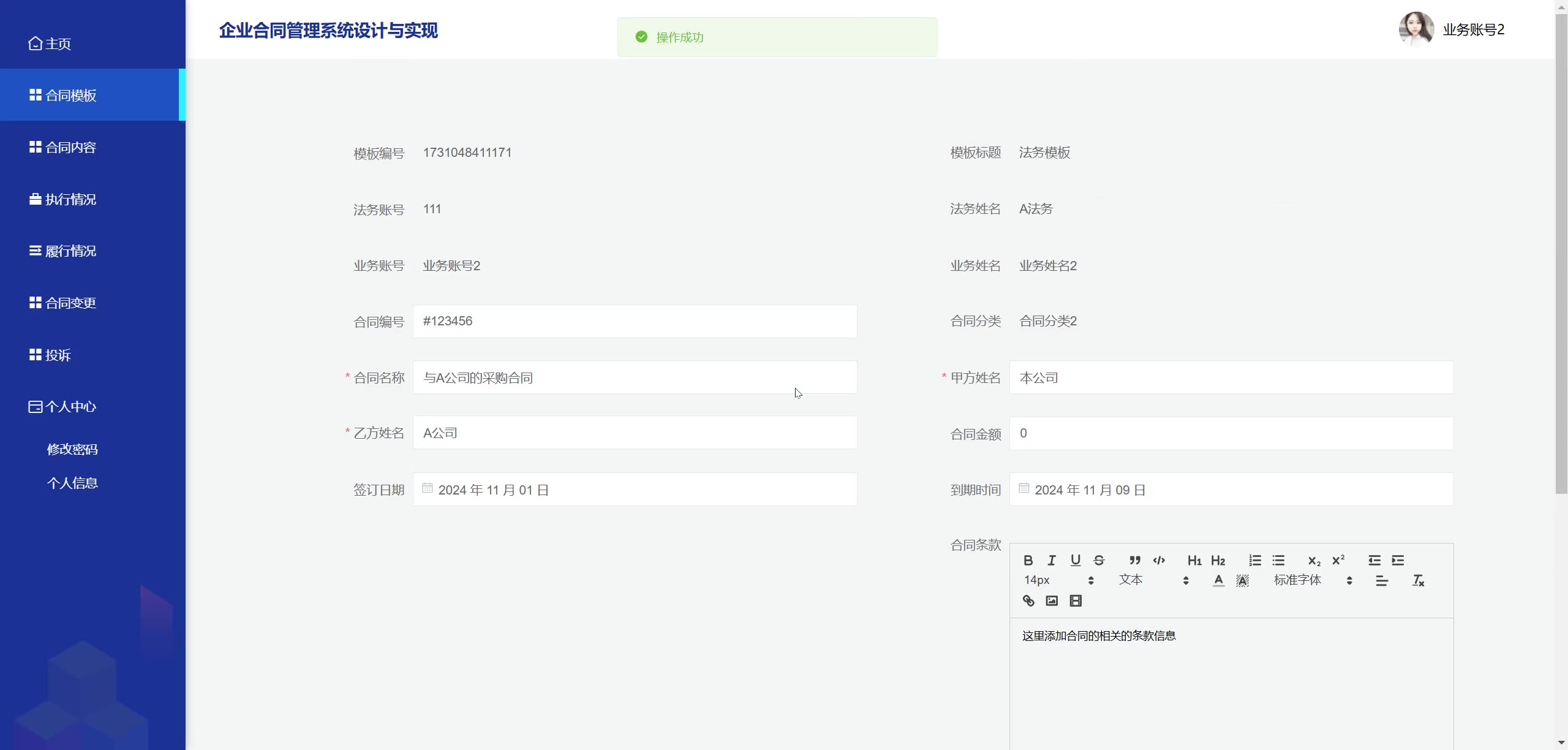Click the underline icon in editor toolbar
Screen dimensions: 1568x750
coord(1076,560)
